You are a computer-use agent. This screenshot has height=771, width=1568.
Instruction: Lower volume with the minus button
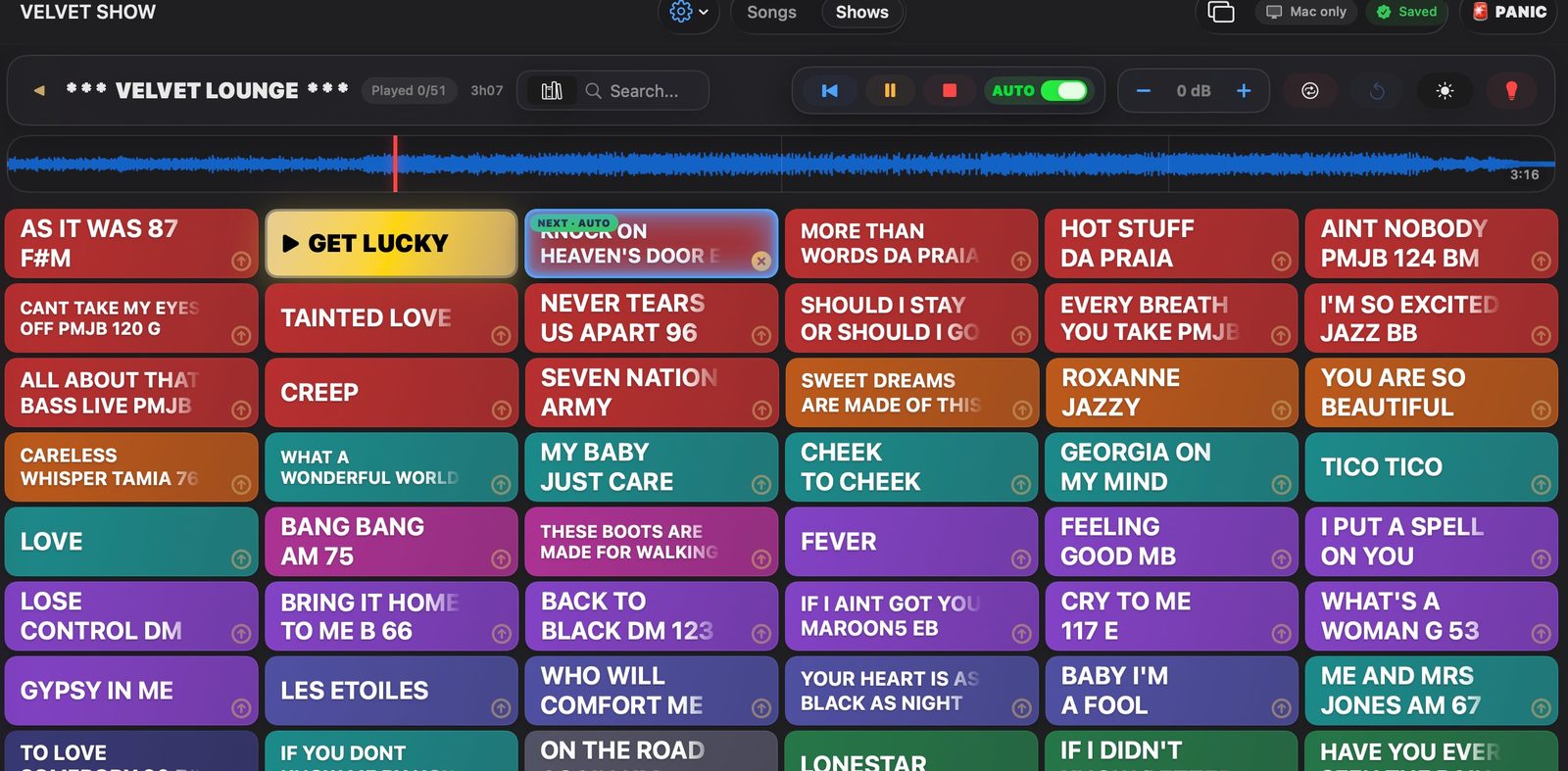click(1143, 90)
